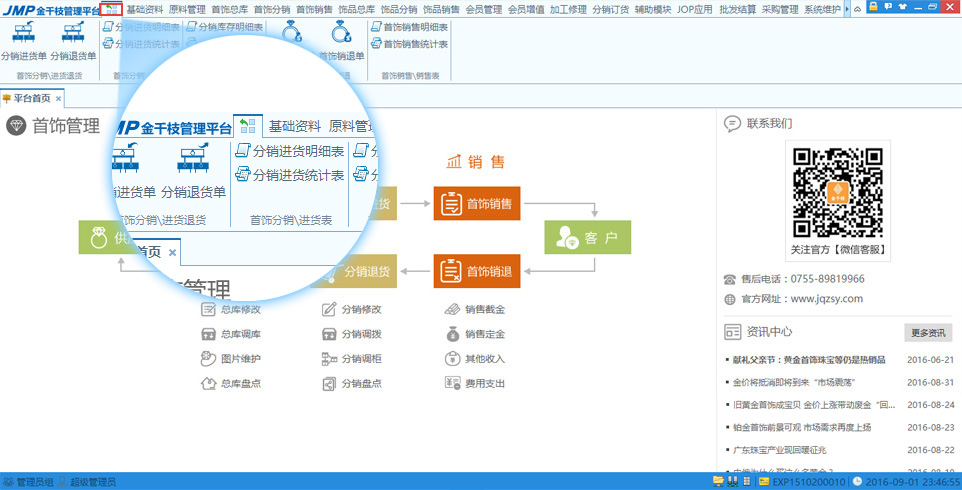The width and height of the screenshot is (962, 490).
Task: Click the feedback speech-bubble icon in title bar
Action: 888,7
